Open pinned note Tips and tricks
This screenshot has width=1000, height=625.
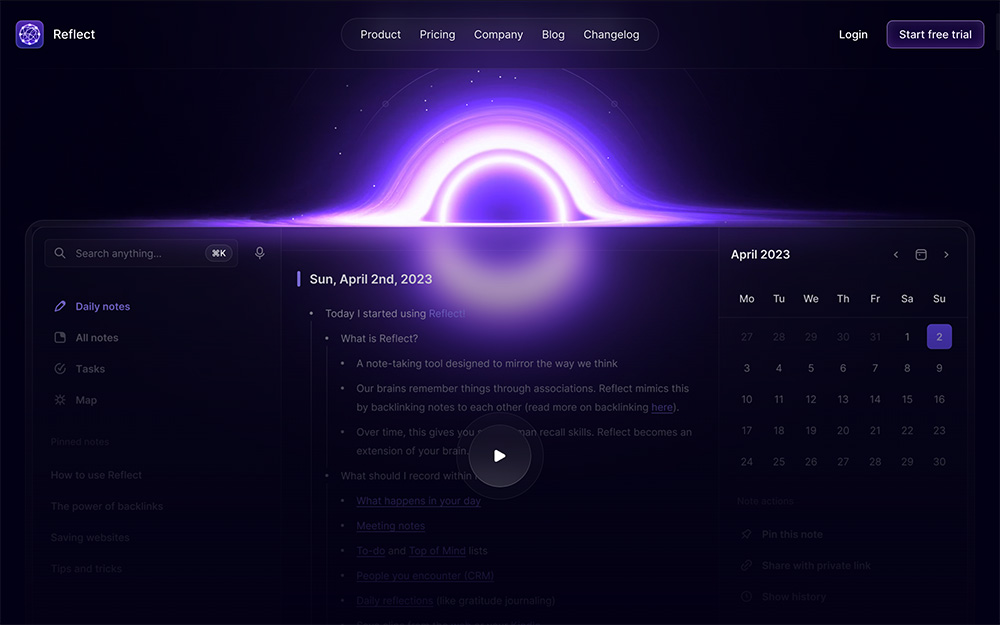point(86,568)
